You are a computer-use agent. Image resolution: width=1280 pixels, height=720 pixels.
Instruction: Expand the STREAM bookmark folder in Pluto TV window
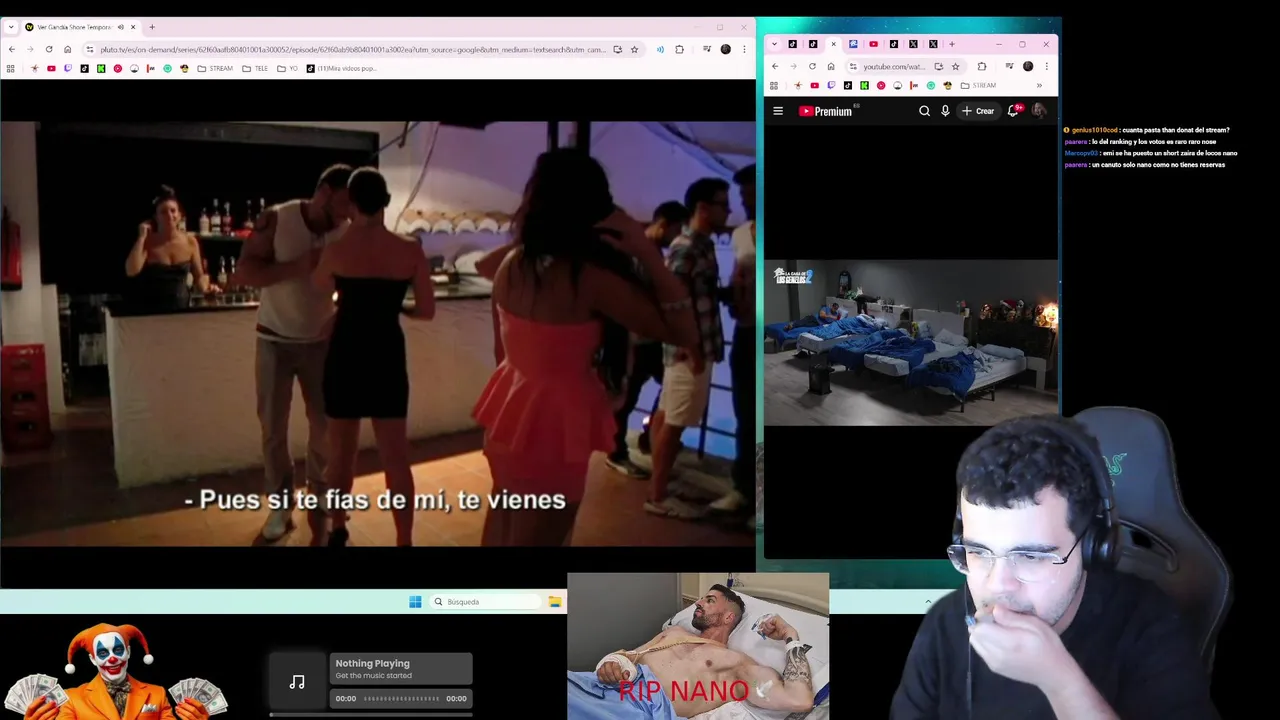pyautogui.click(x=215, y=69)
